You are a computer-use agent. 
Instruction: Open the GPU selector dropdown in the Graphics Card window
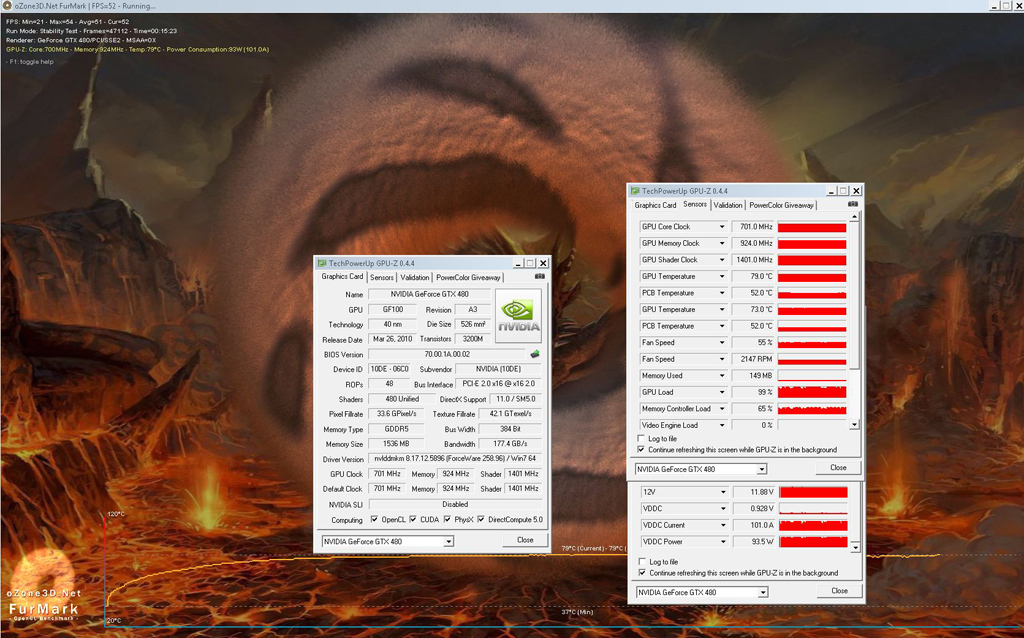[x=448, y=541]
